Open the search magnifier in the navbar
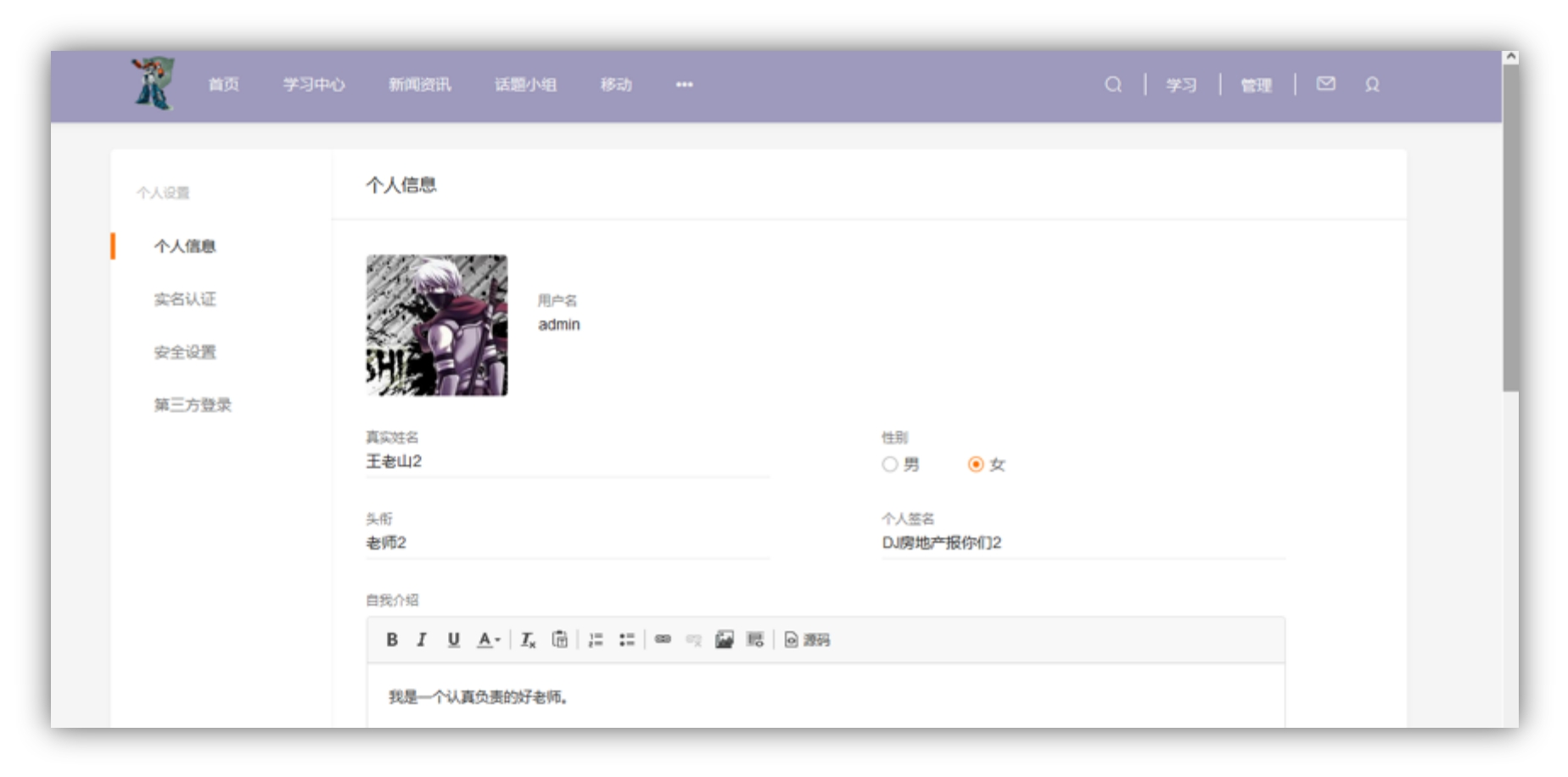The width and height of the screenshot is (1568, 777). [1112, 85]
